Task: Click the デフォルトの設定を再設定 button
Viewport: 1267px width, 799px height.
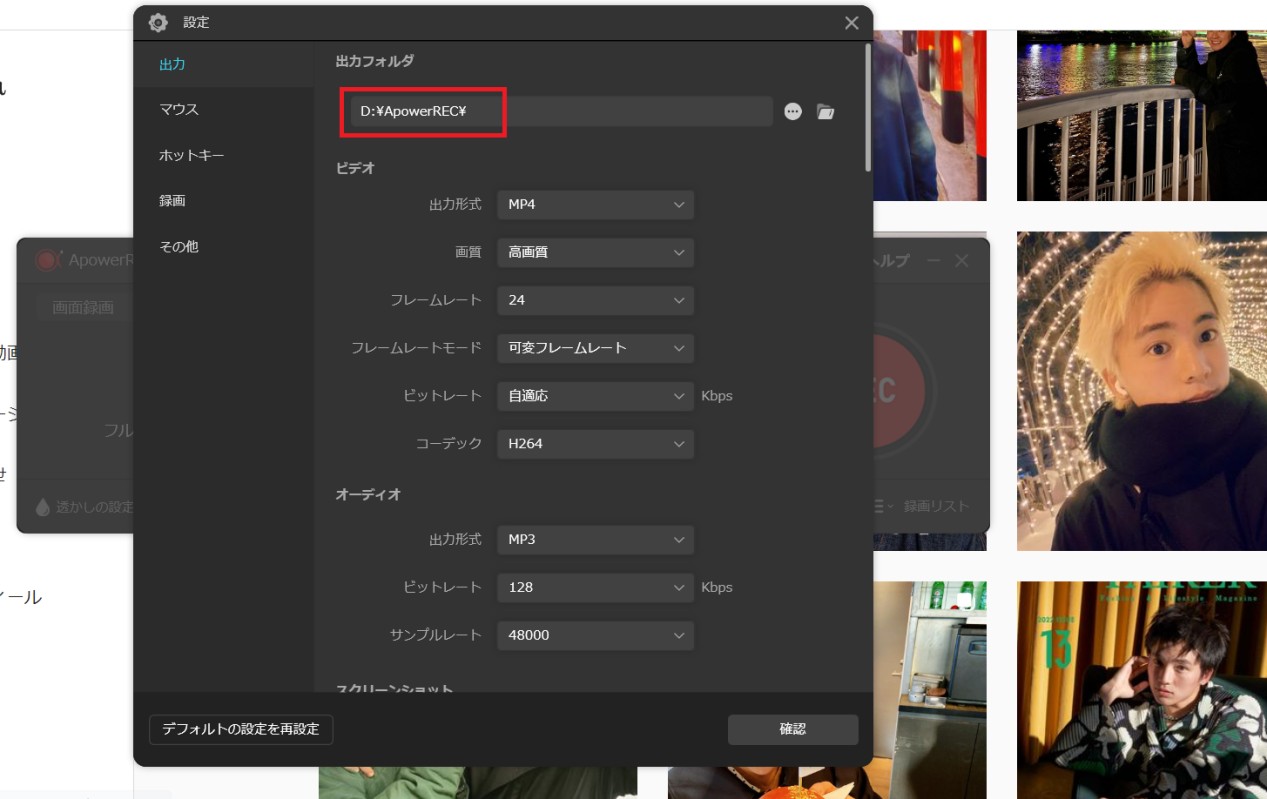Action: pos(241,729)
